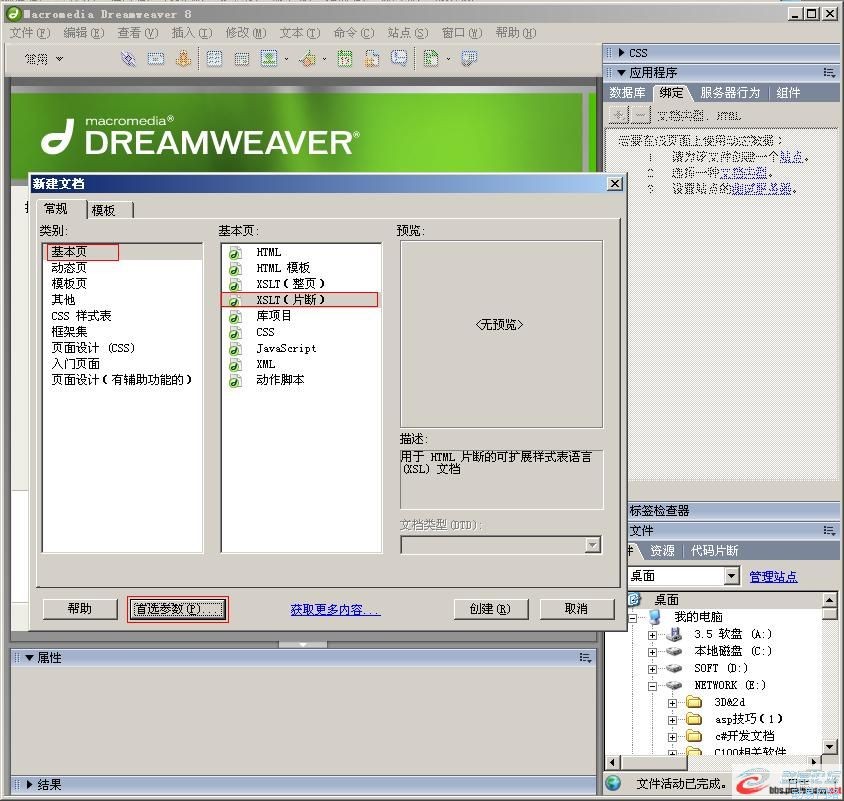Open the 修改(M) menu
Viewport: 844px width, 801px height.
coord(245,33)
